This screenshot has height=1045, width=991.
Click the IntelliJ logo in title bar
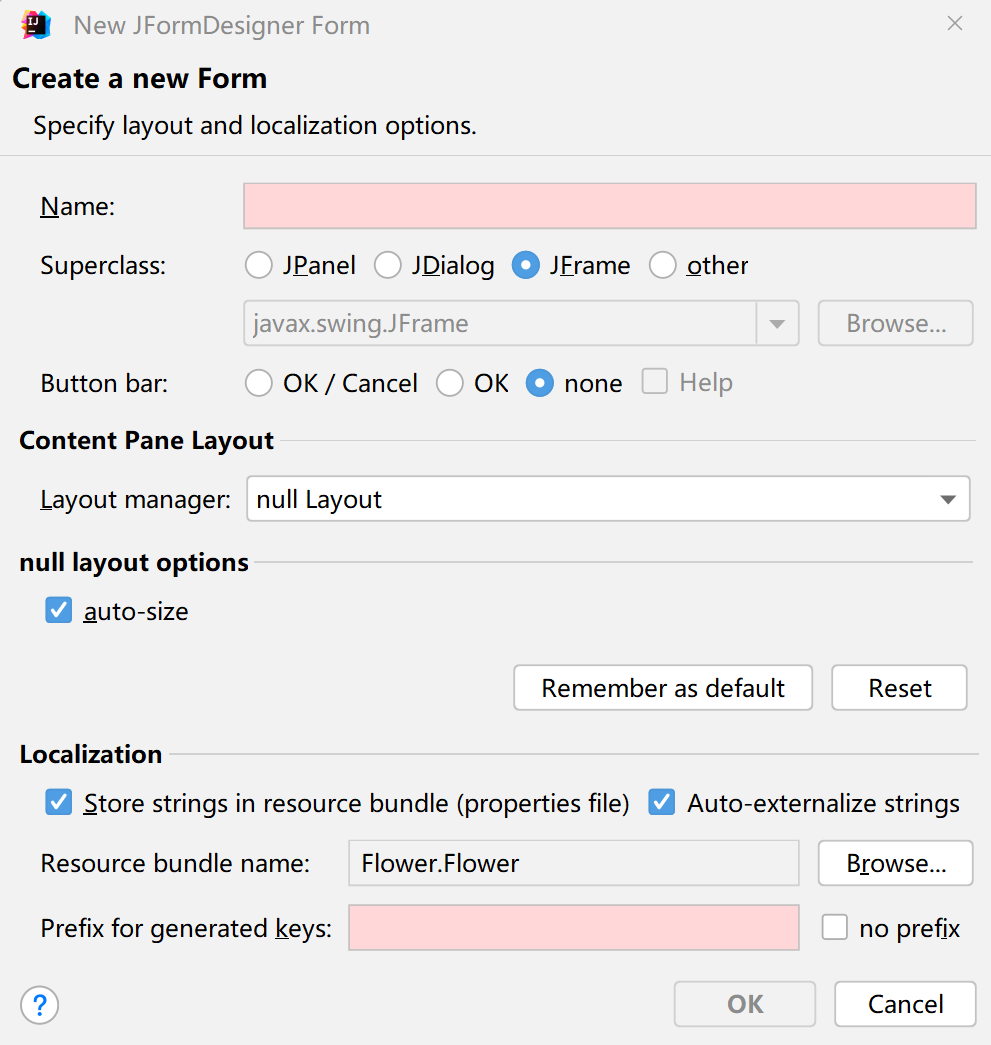click(36, 25)
